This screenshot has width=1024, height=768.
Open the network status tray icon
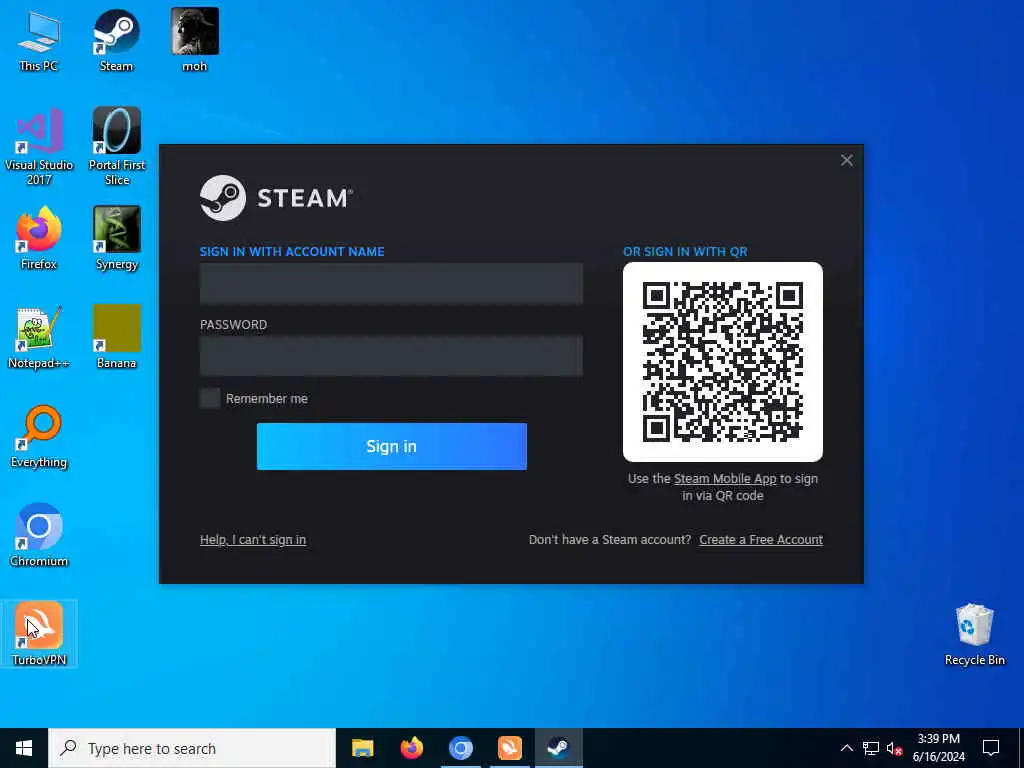pyautogui.click(x=871, y=748)
